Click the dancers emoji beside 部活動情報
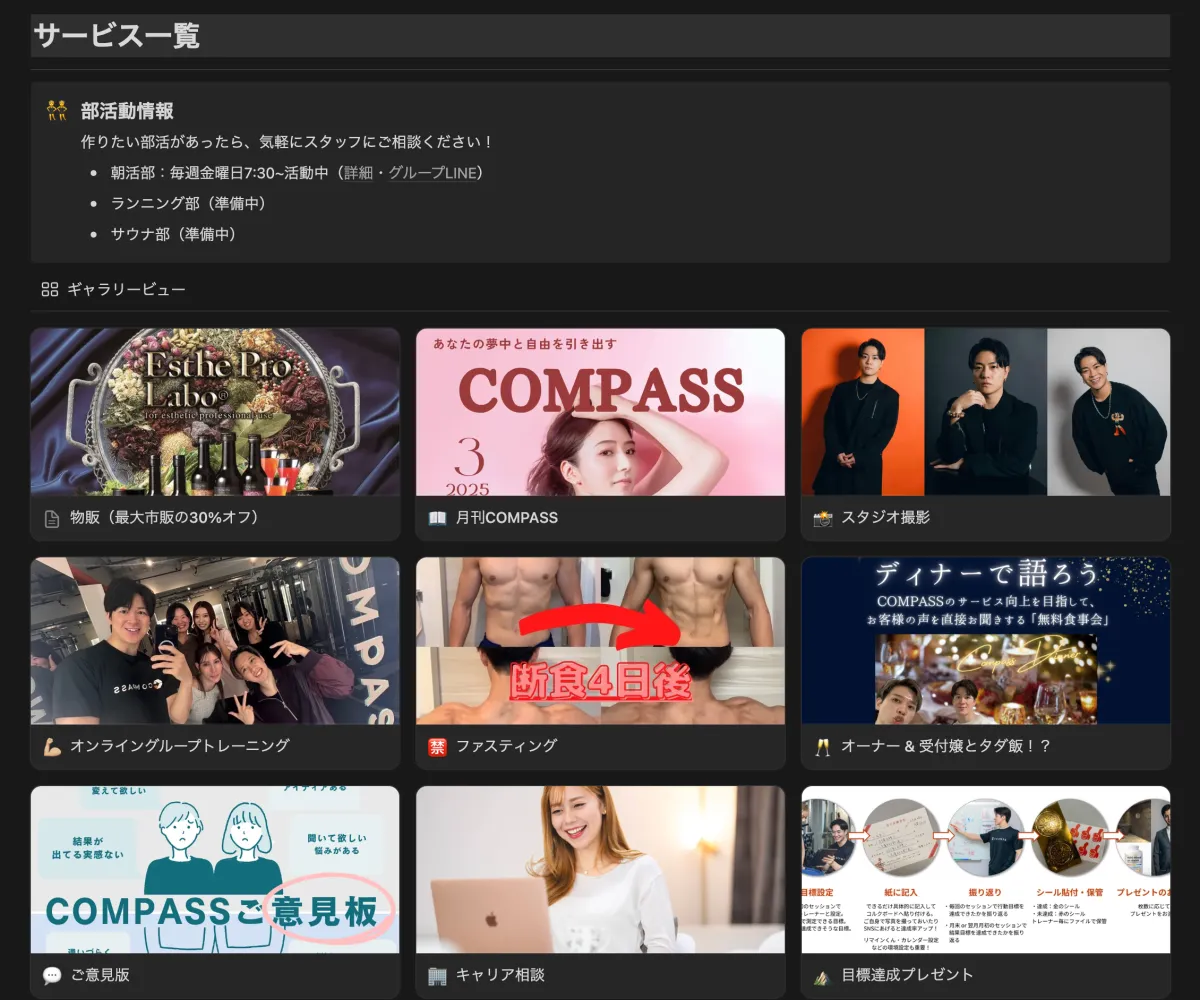The height and width of the screenshot is (1000, 1200). (x=57, y=110)
